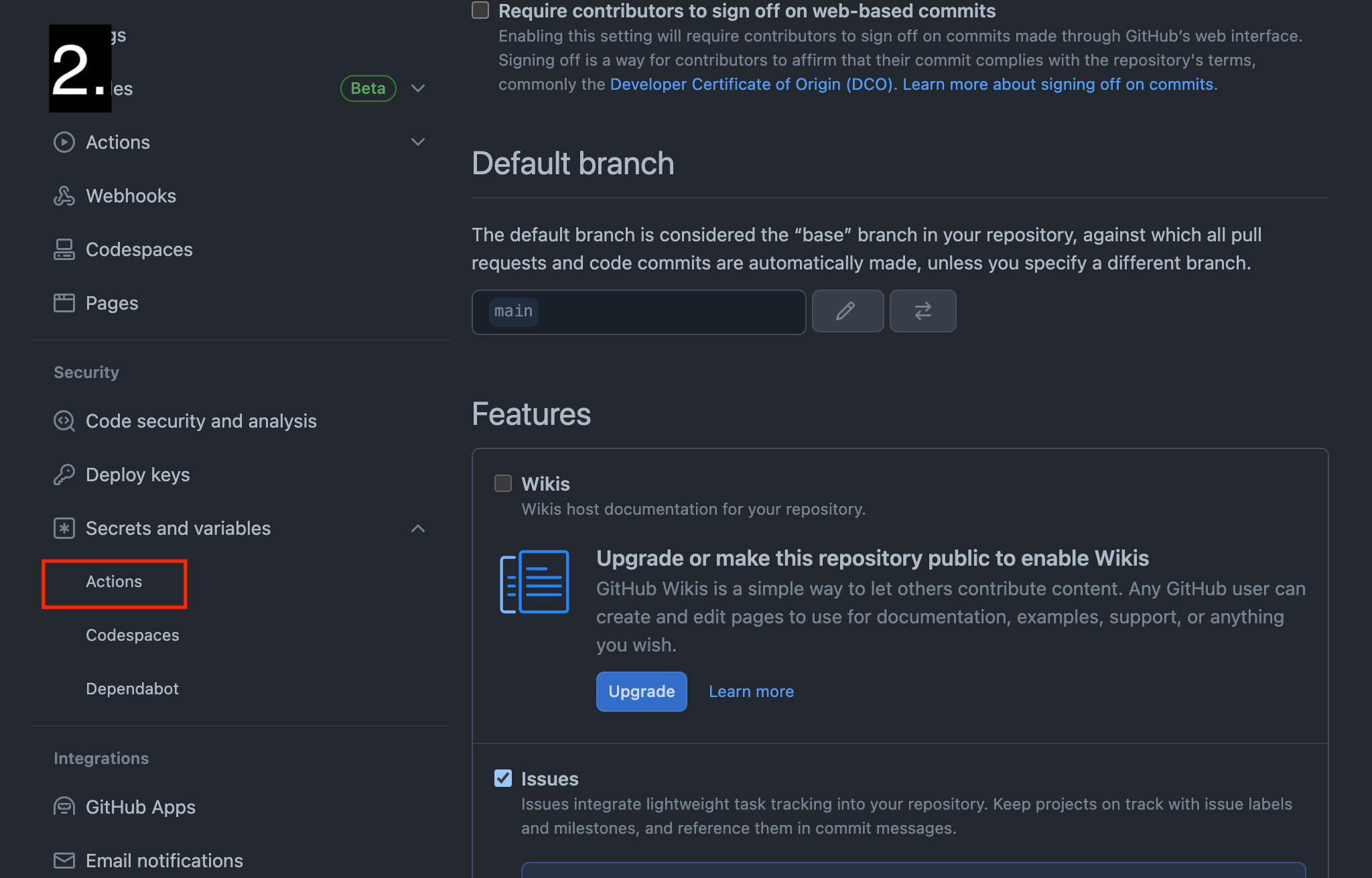Viewport: 1372px width, 878px height.
Task: Click 'Require contributors to sign off' label
Action: 747,11
